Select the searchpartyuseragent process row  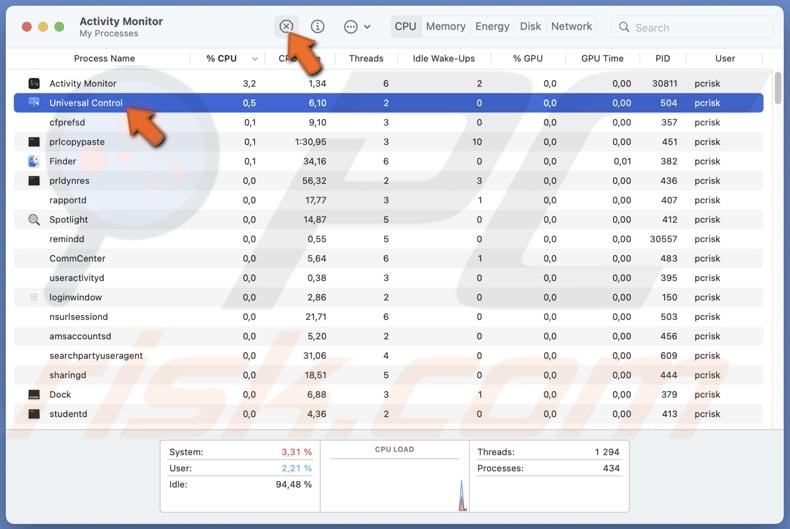(x=388, y=356)
